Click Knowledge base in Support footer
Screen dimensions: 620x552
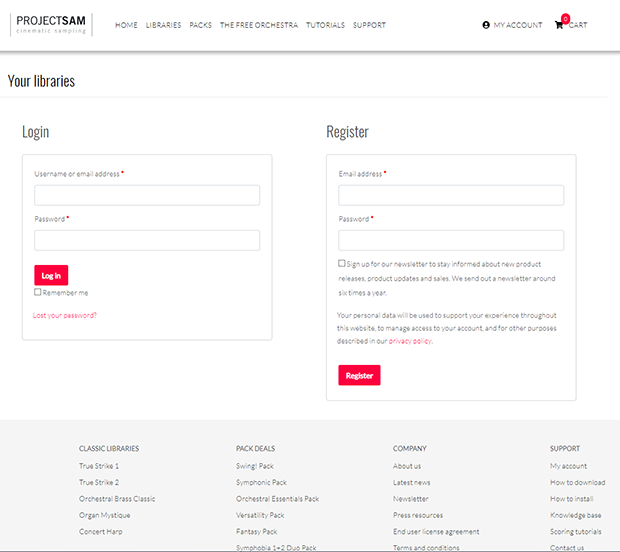[x=575, y=515]
